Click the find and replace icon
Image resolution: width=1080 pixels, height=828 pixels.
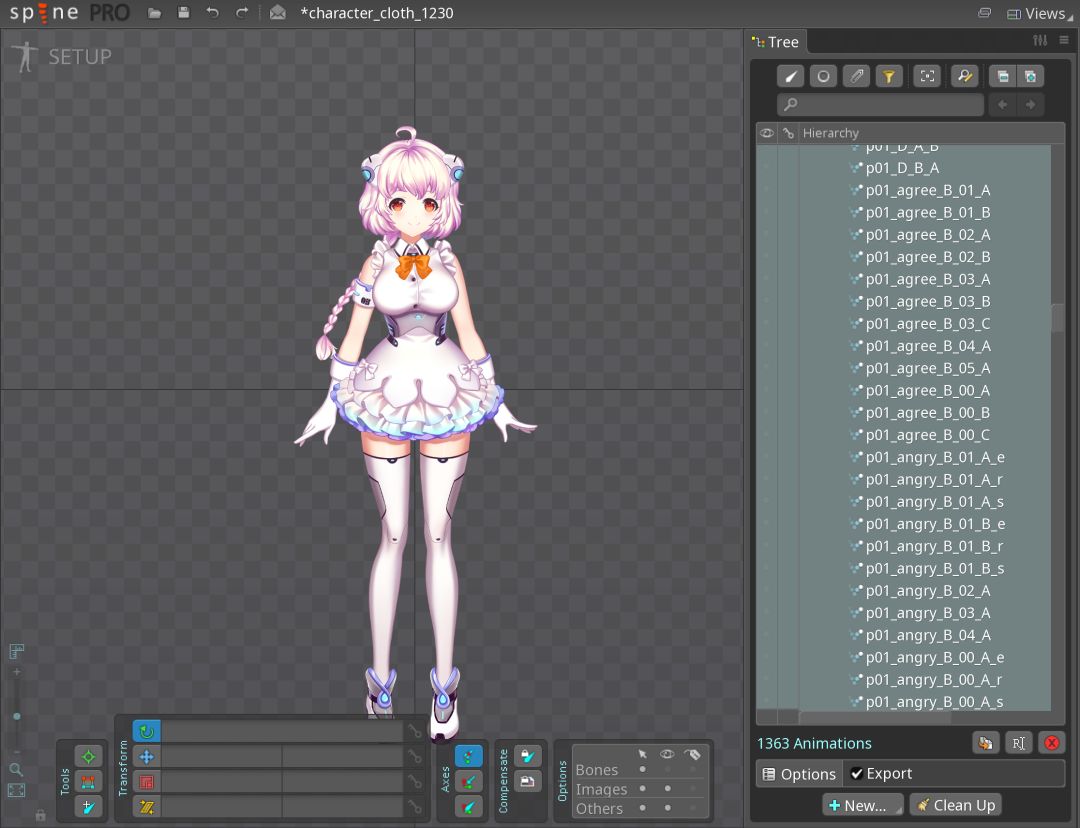click(964, 76)
